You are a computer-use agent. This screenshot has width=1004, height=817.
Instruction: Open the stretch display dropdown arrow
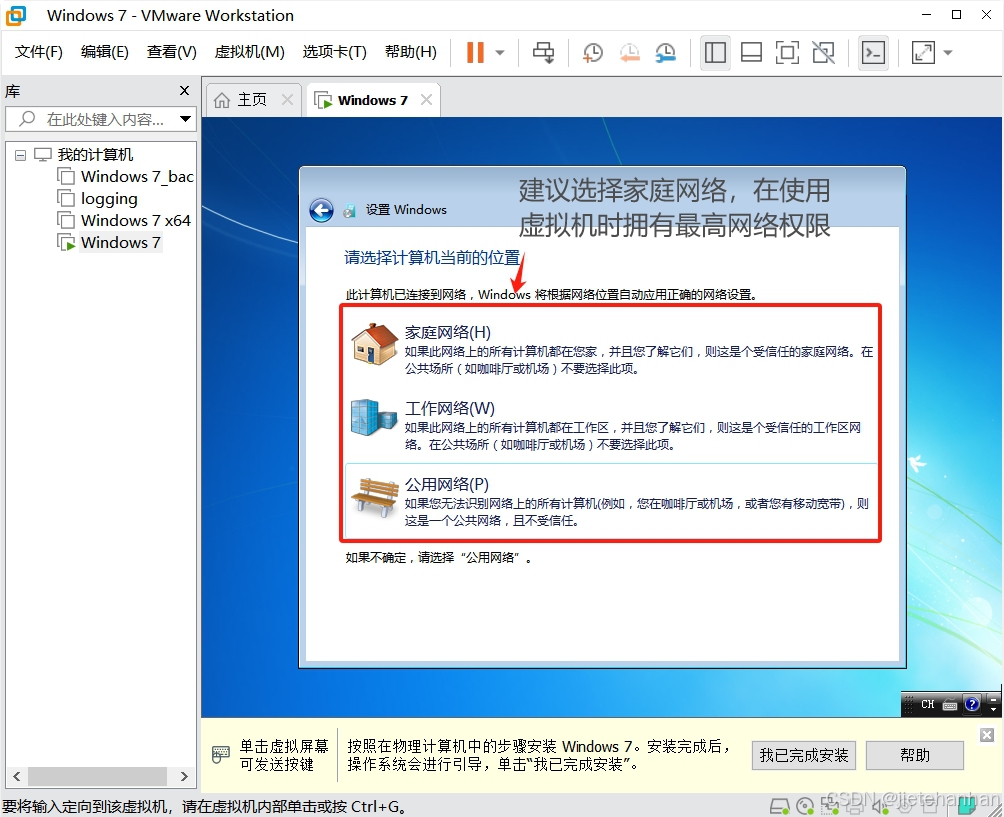click(x=948, y=53)
